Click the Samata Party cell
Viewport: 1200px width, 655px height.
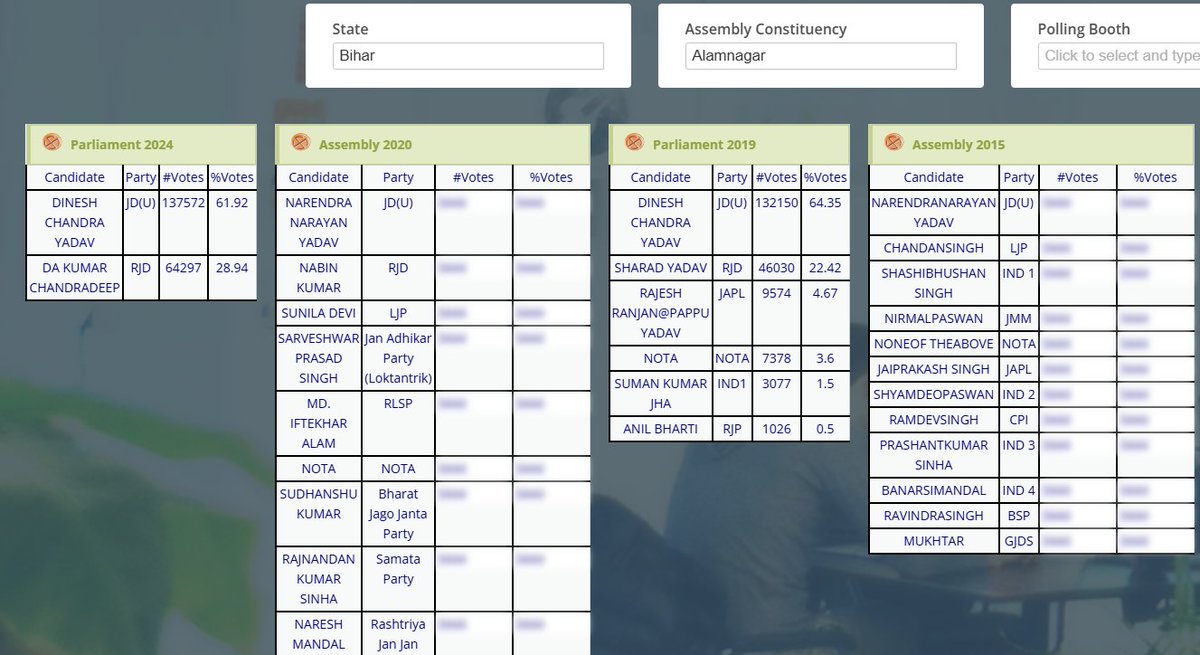coord(398,579)
